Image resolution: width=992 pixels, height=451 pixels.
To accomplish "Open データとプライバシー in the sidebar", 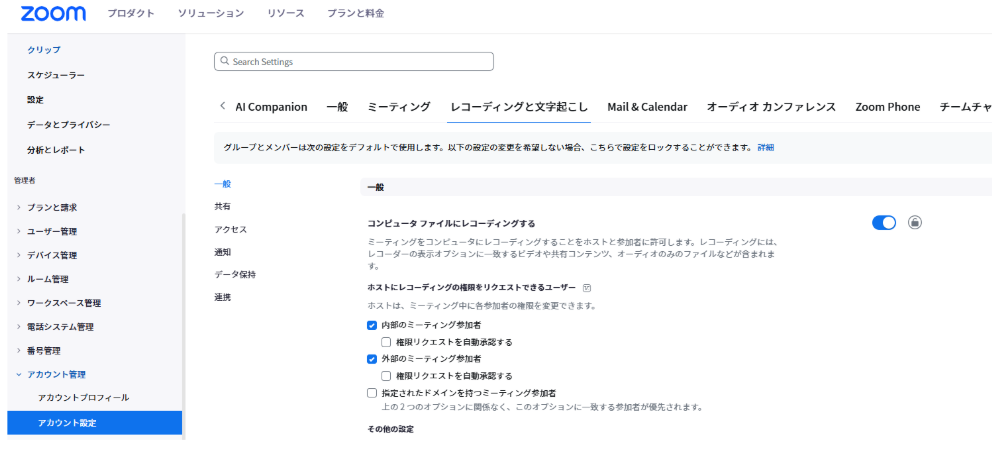I will coord(68,125).
